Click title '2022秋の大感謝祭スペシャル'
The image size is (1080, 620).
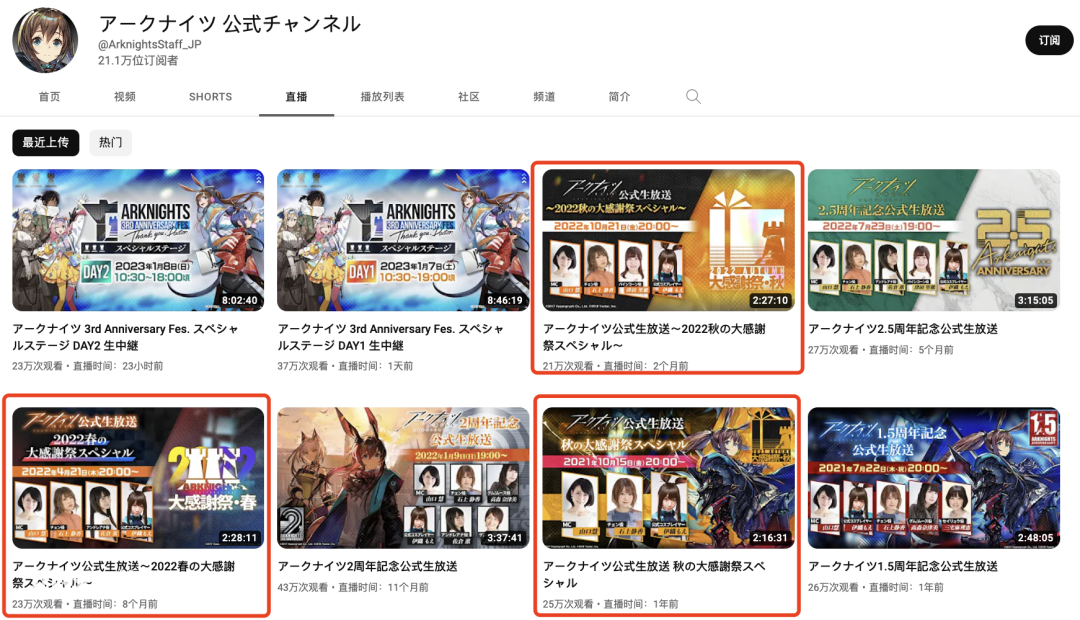coord(654,338)
